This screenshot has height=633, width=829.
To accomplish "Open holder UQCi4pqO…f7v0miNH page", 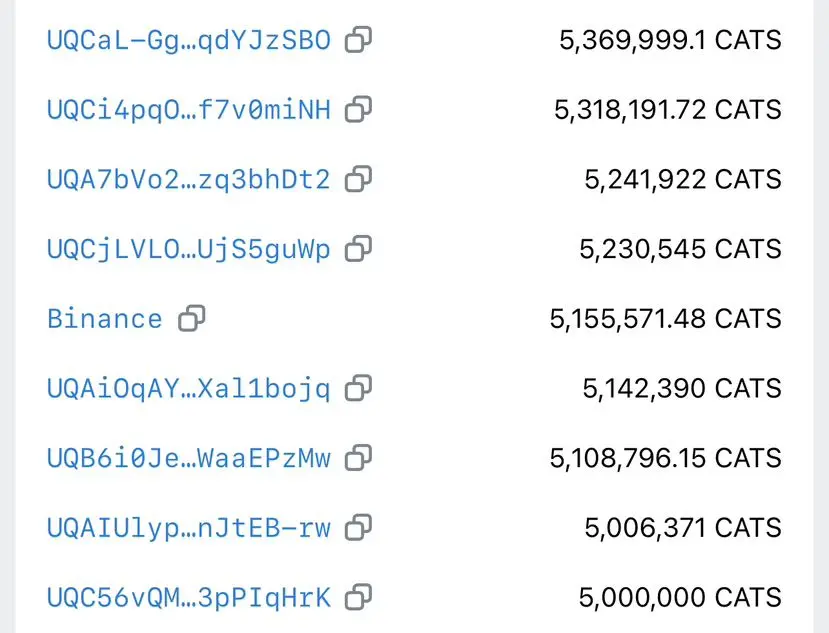I will coord(189,110).
